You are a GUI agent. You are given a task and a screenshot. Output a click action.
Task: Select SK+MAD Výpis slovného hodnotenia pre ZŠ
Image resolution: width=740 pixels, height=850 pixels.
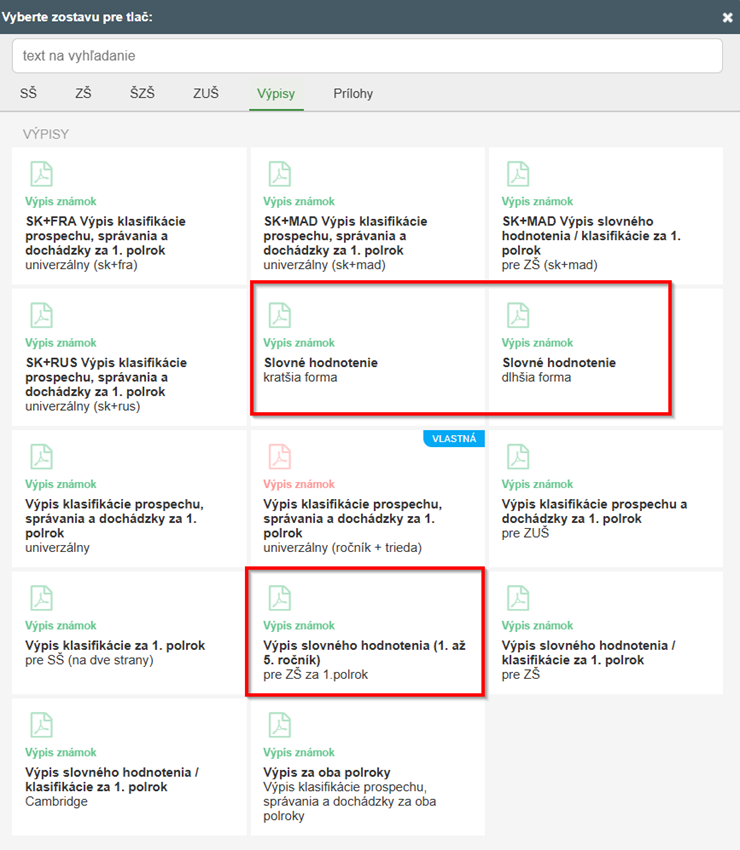pos(604,235)
